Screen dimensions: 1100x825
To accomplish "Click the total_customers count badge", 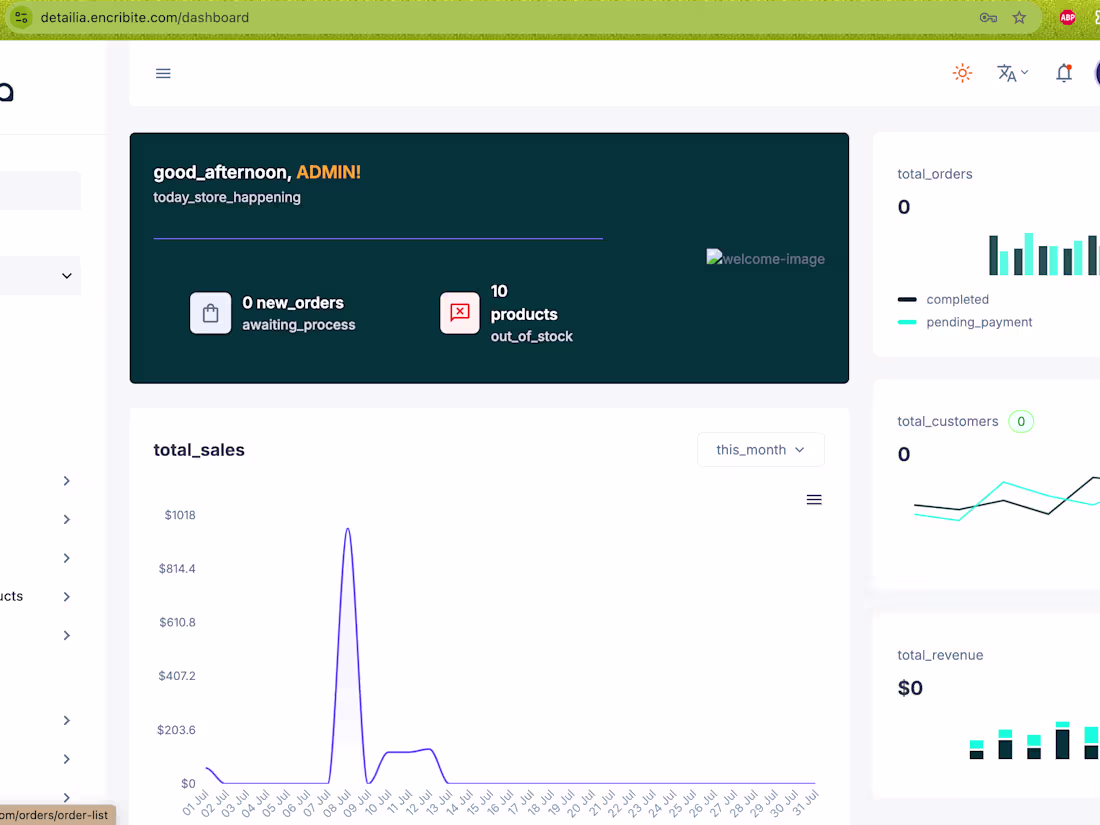I will click(1021, 422).
